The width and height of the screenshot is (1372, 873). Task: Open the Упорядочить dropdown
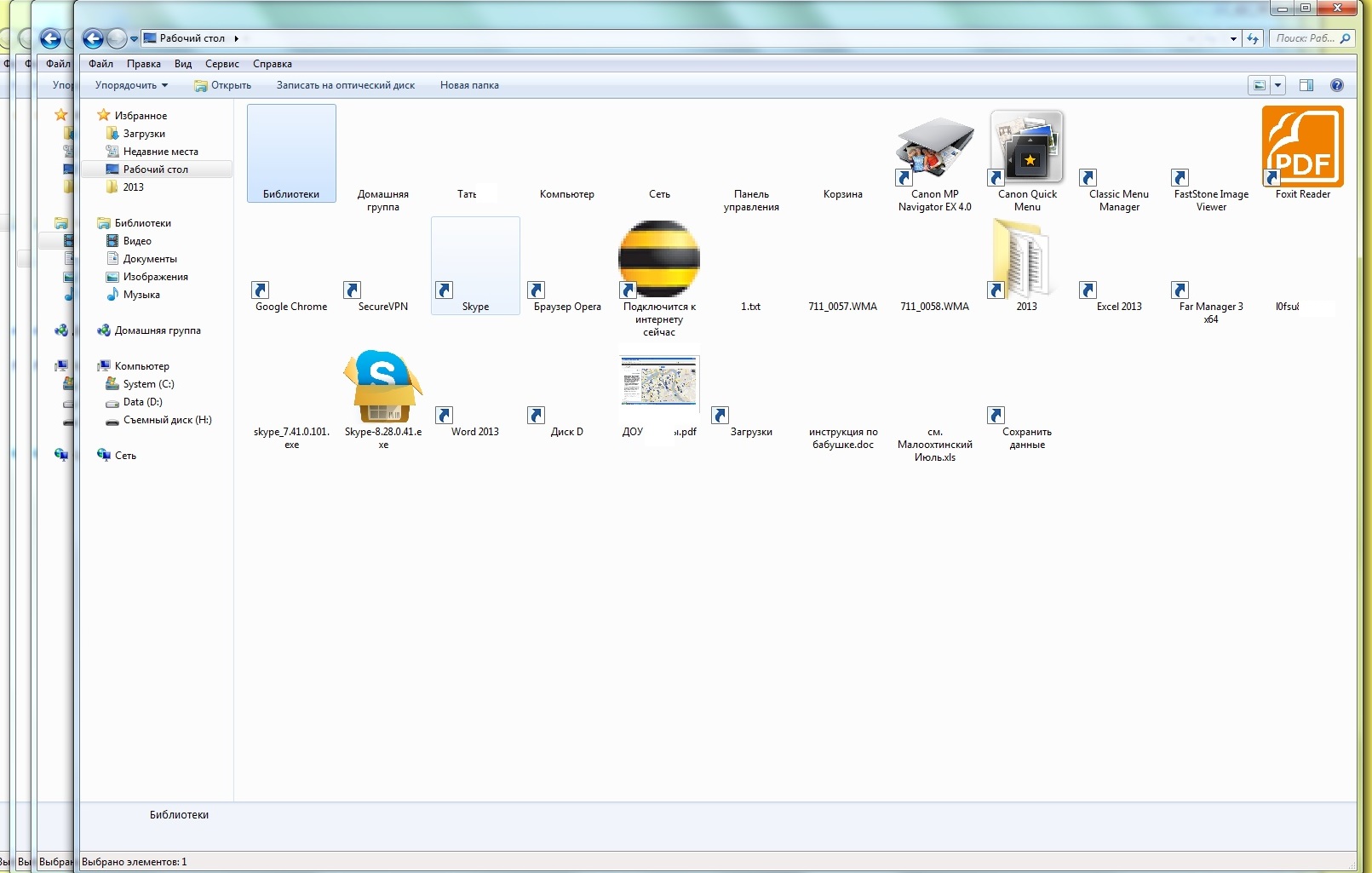tap(131, 85)
